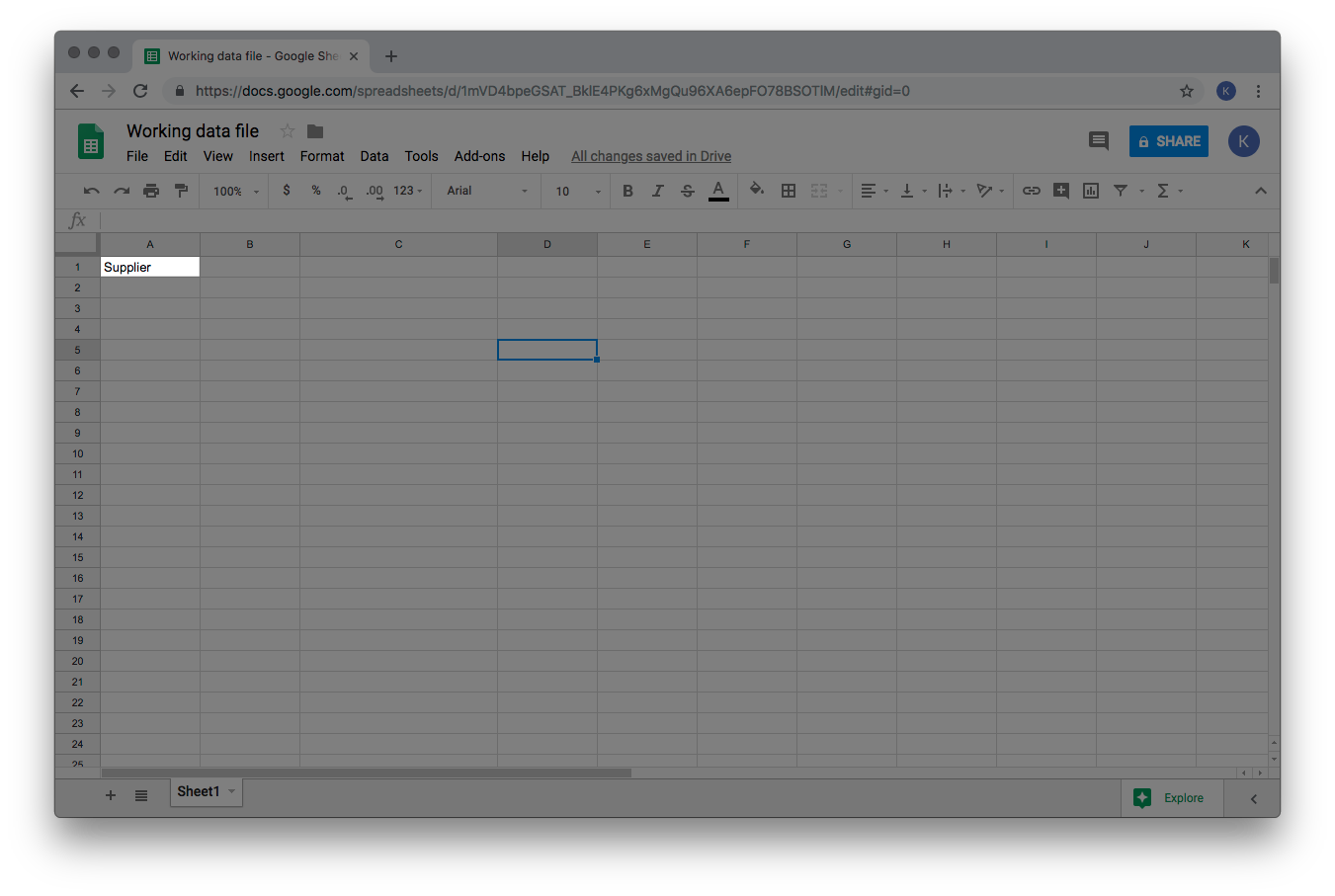
Task: Decrease decimal places icon
Action: (344, 192)
